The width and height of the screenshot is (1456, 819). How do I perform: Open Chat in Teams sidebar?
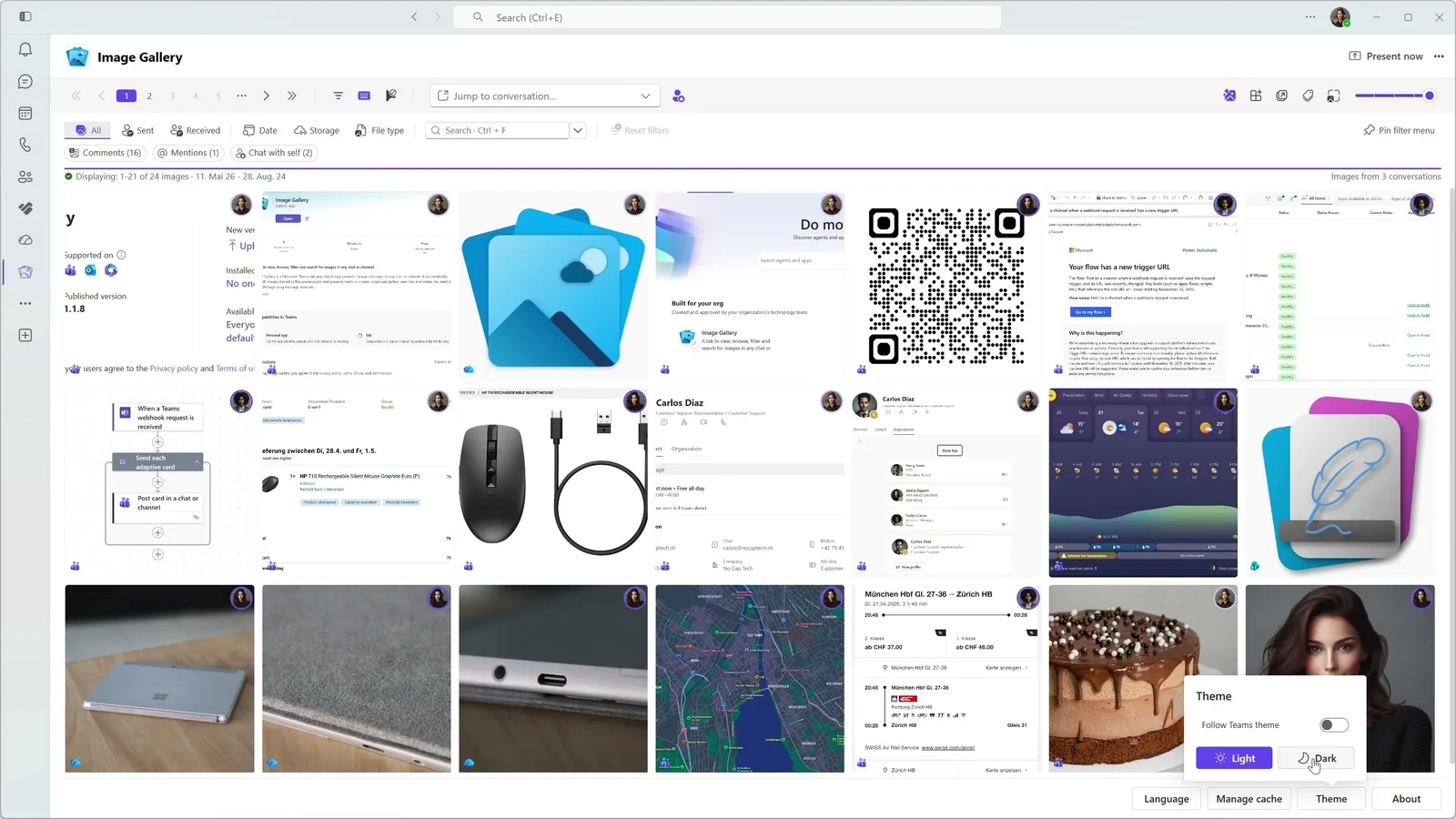click(25, 82)
